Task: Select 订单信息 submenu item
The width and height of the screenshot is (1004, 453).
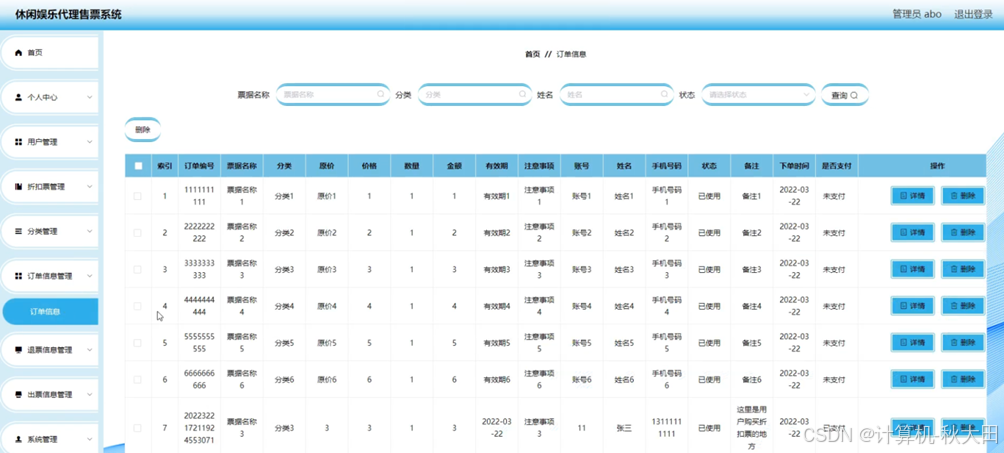Action: (x=51, y=311)
